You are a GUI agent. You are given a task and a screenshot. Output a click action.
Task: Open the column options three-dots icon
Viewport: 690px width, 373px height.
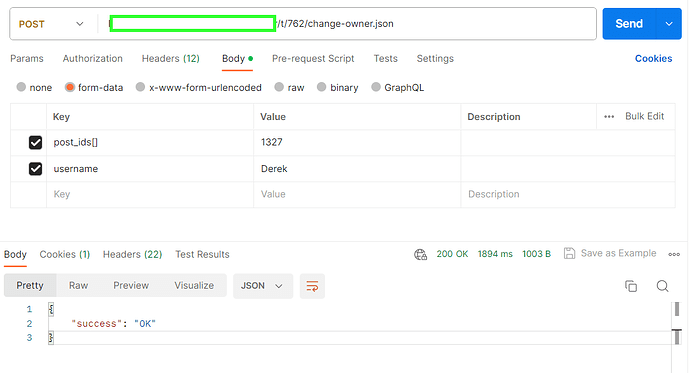coord(609,117)
